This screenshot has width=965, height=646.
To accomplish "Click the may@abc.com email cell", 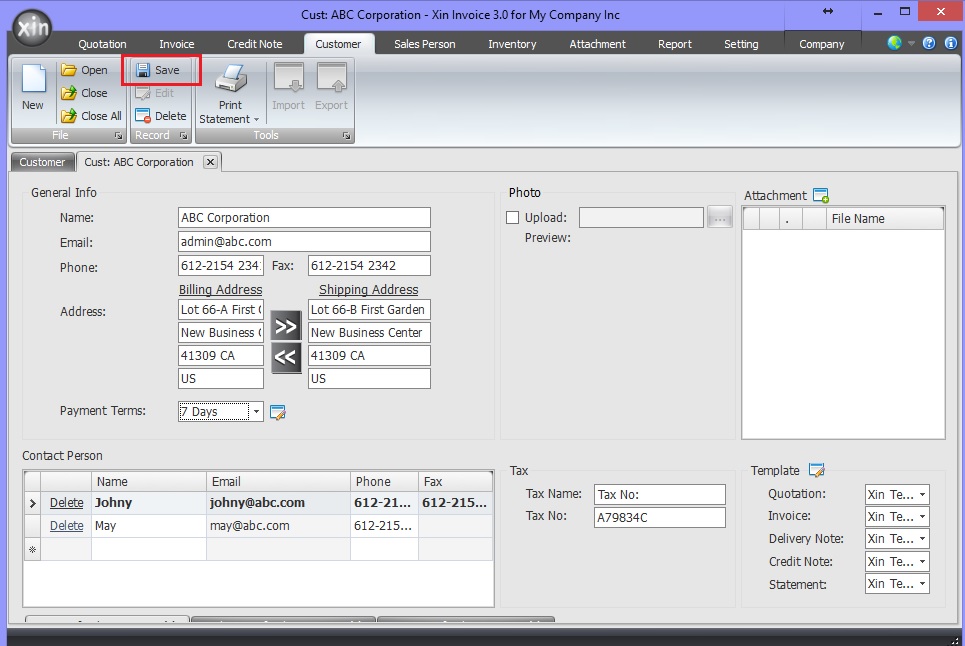I will coord(278,526).
